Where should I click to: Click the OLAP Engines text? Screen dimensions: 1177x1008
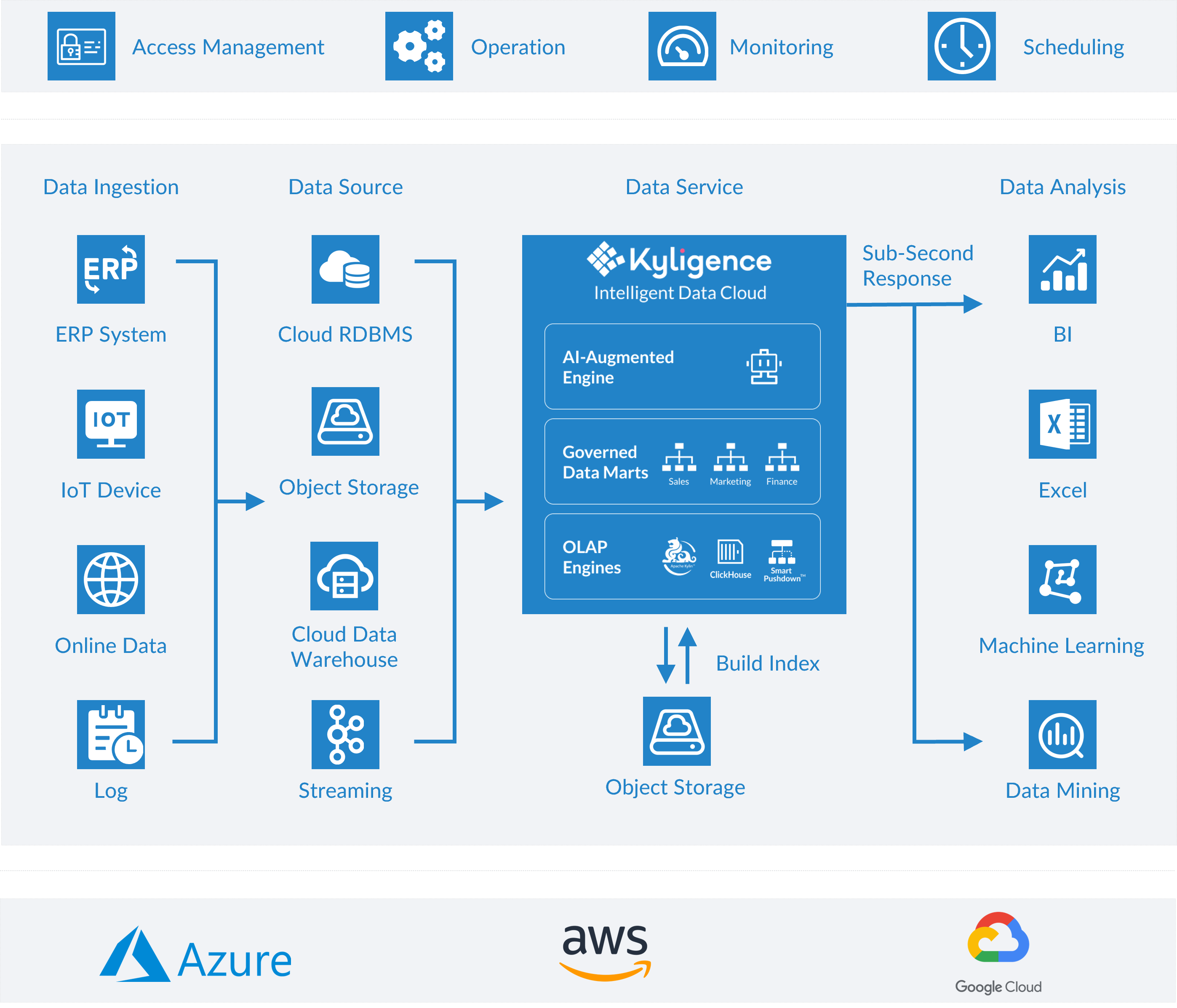click(x=591, y=557)
